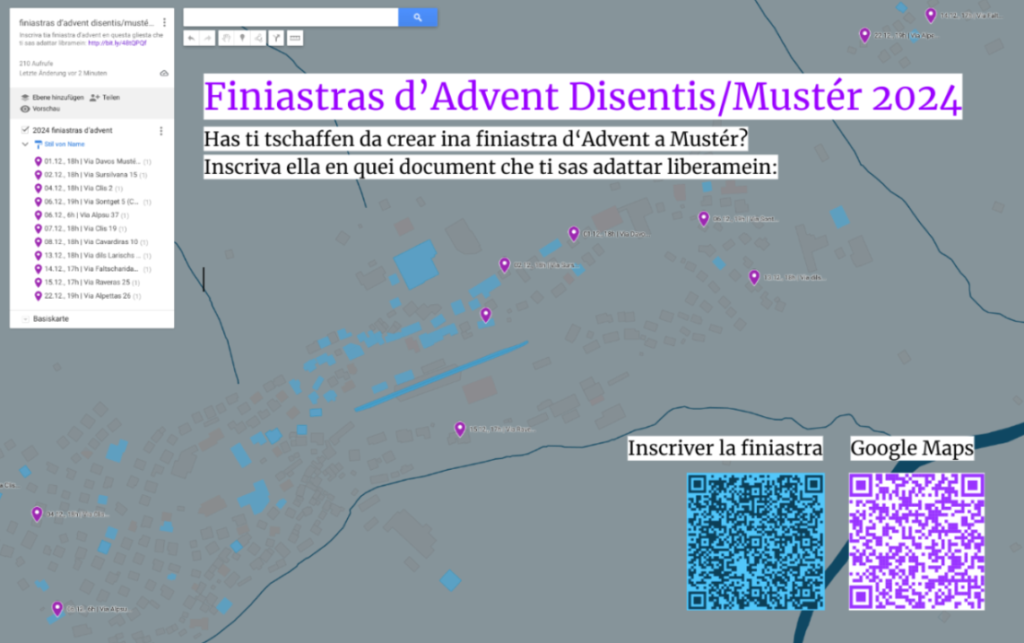Select the measure distances ruler tool

[295, 38]
